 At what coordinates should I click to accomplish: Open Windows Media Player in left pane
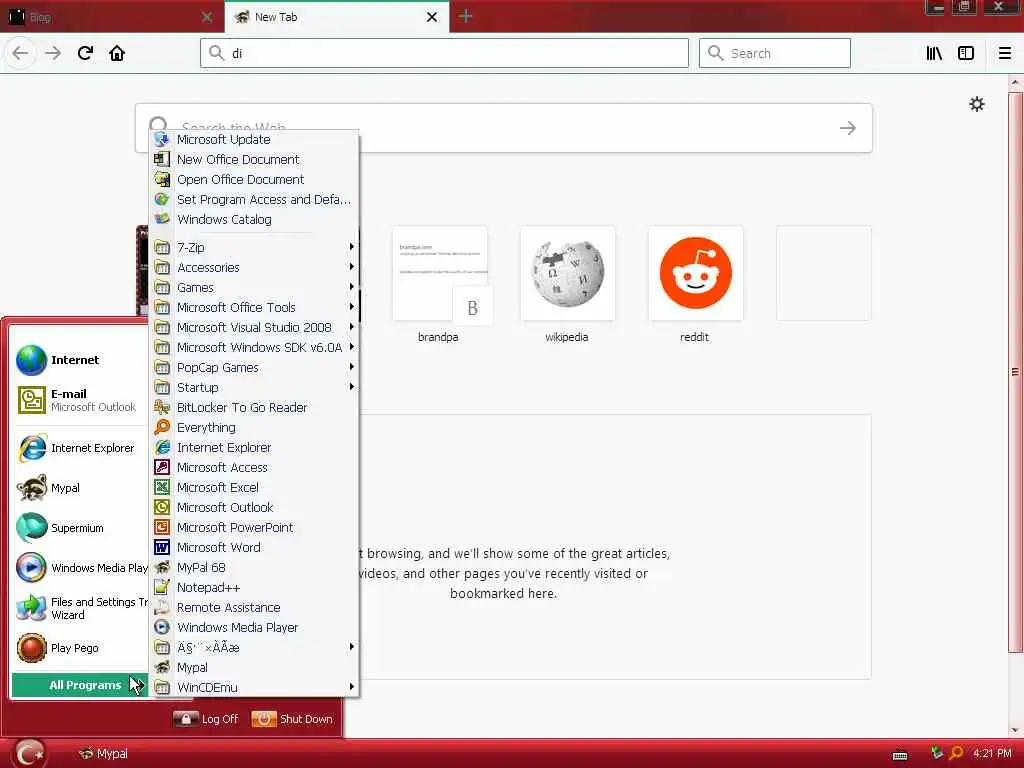80,568
